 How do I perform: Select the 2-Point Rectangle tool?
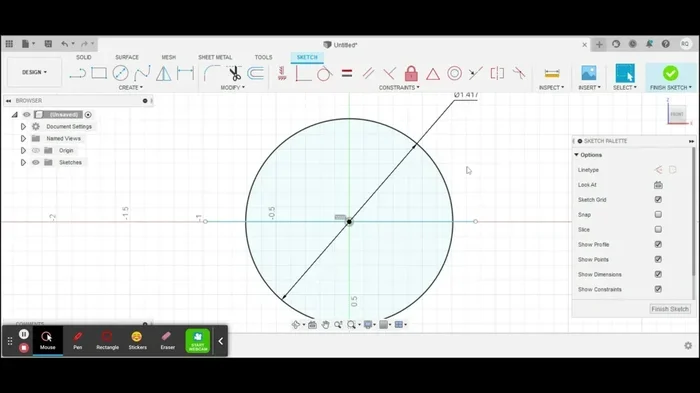click(x=99, y=73)
